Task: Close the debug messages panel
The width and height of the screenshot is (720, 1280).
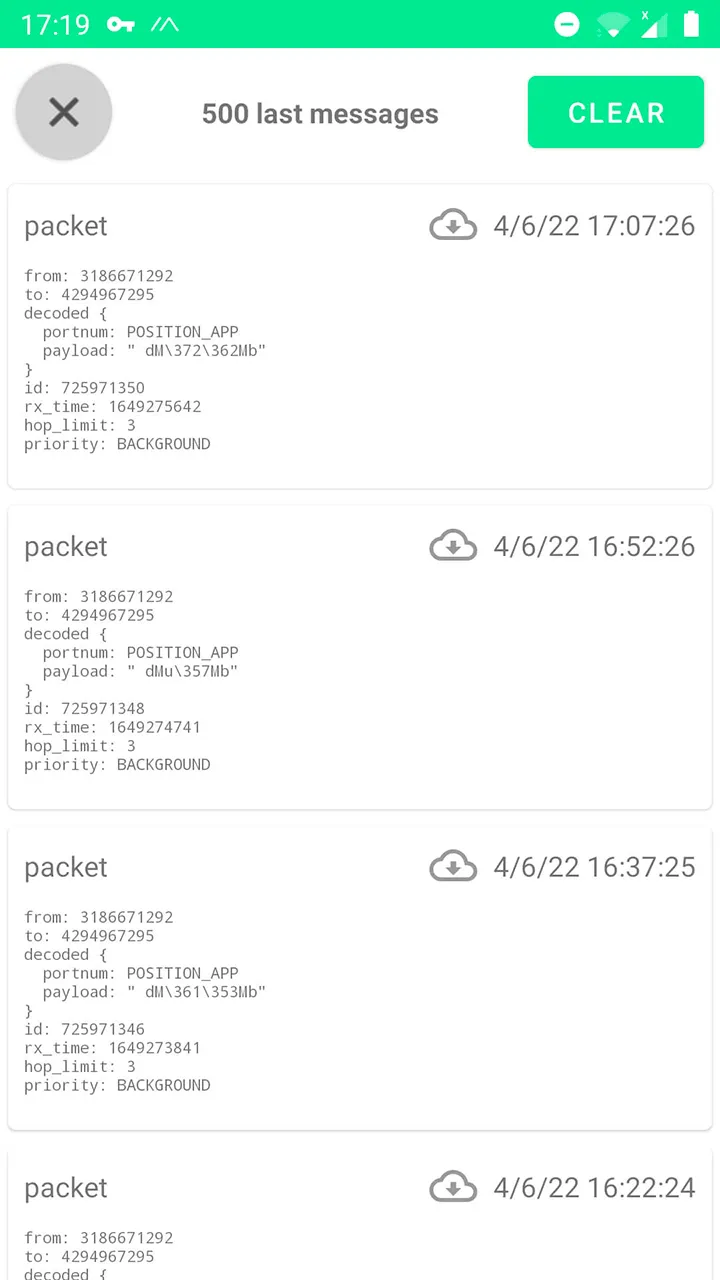Action: (64, 112)
